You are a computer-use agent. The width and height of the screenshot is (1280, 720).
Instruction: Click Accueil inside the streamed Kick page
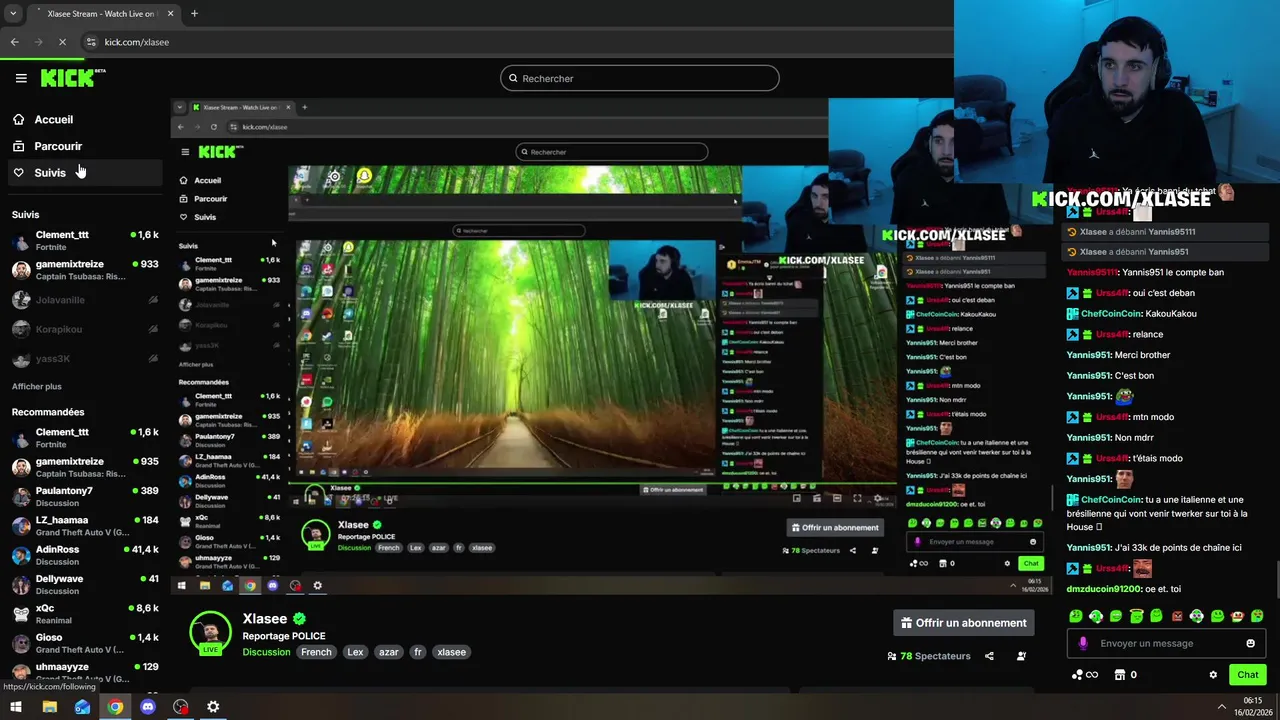pyautogui.click(x=207, y=180)
